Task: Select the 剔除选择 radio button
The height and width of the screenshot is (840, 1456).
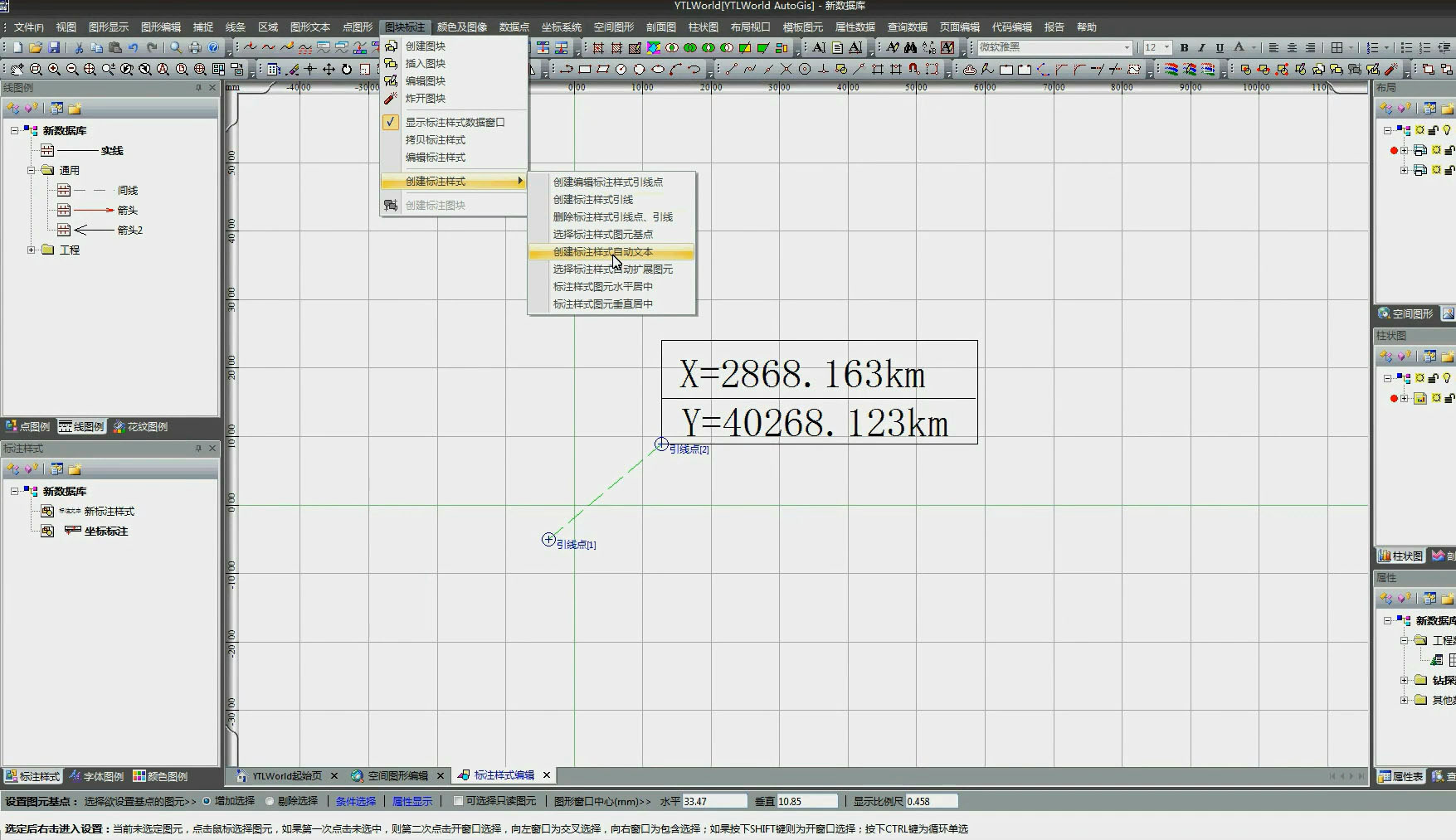Action: (x=270, y=801)
